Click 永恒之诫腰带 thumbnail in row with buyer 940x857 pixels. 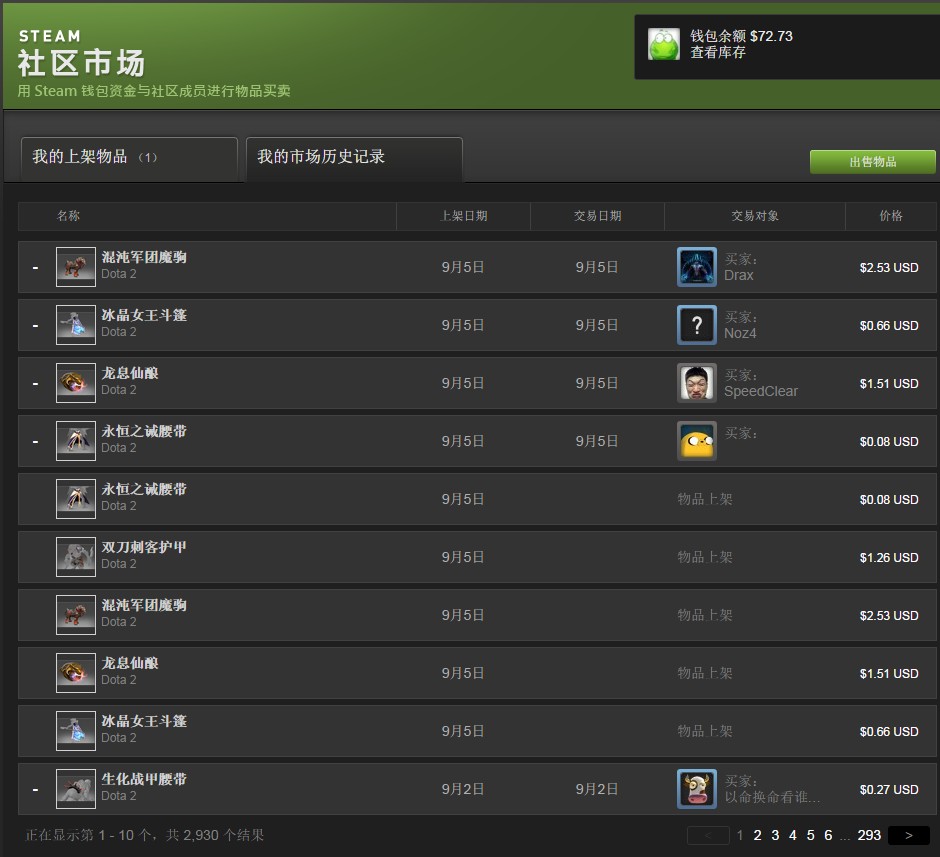(76, 441)
